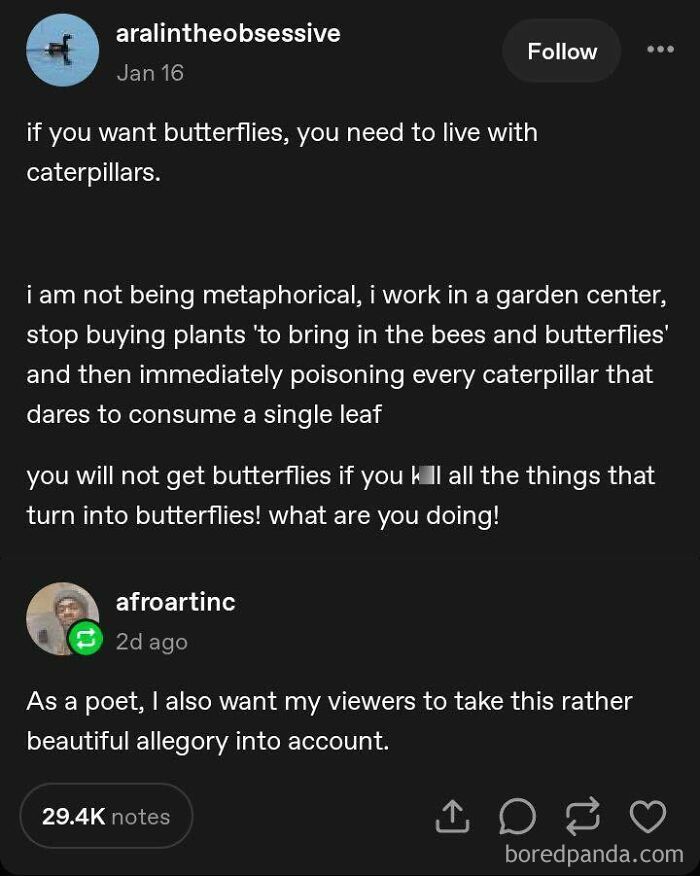Click the green reblog badge on afroartinc's avatar
The height and width of the screenshot is (876, 700).
(85, 638)
